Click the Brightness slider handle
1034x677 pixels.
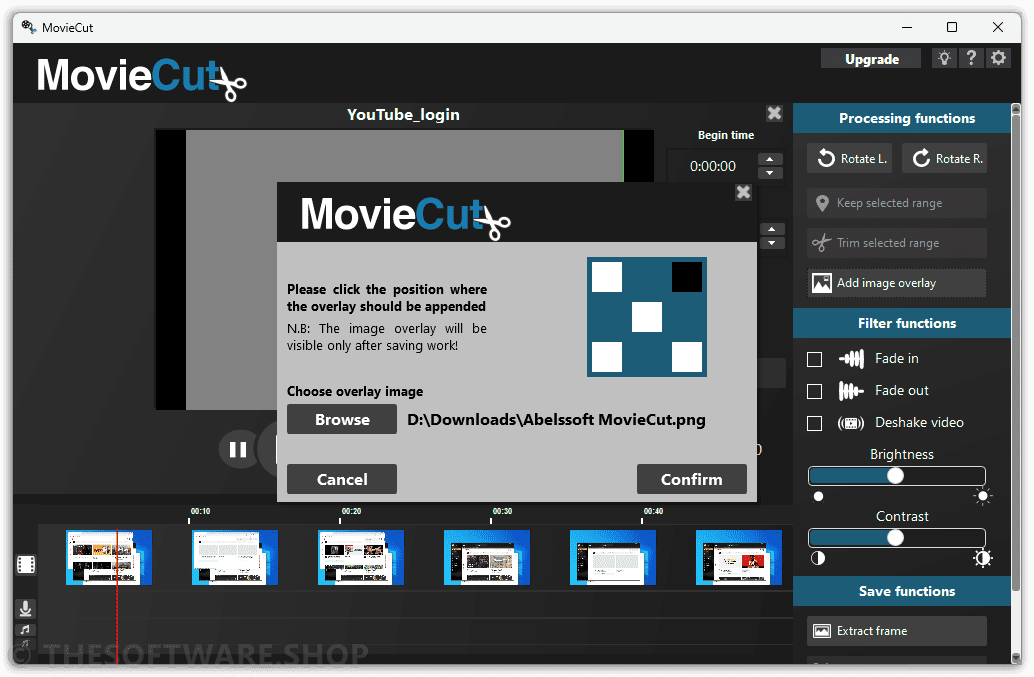tap(895, 475)
